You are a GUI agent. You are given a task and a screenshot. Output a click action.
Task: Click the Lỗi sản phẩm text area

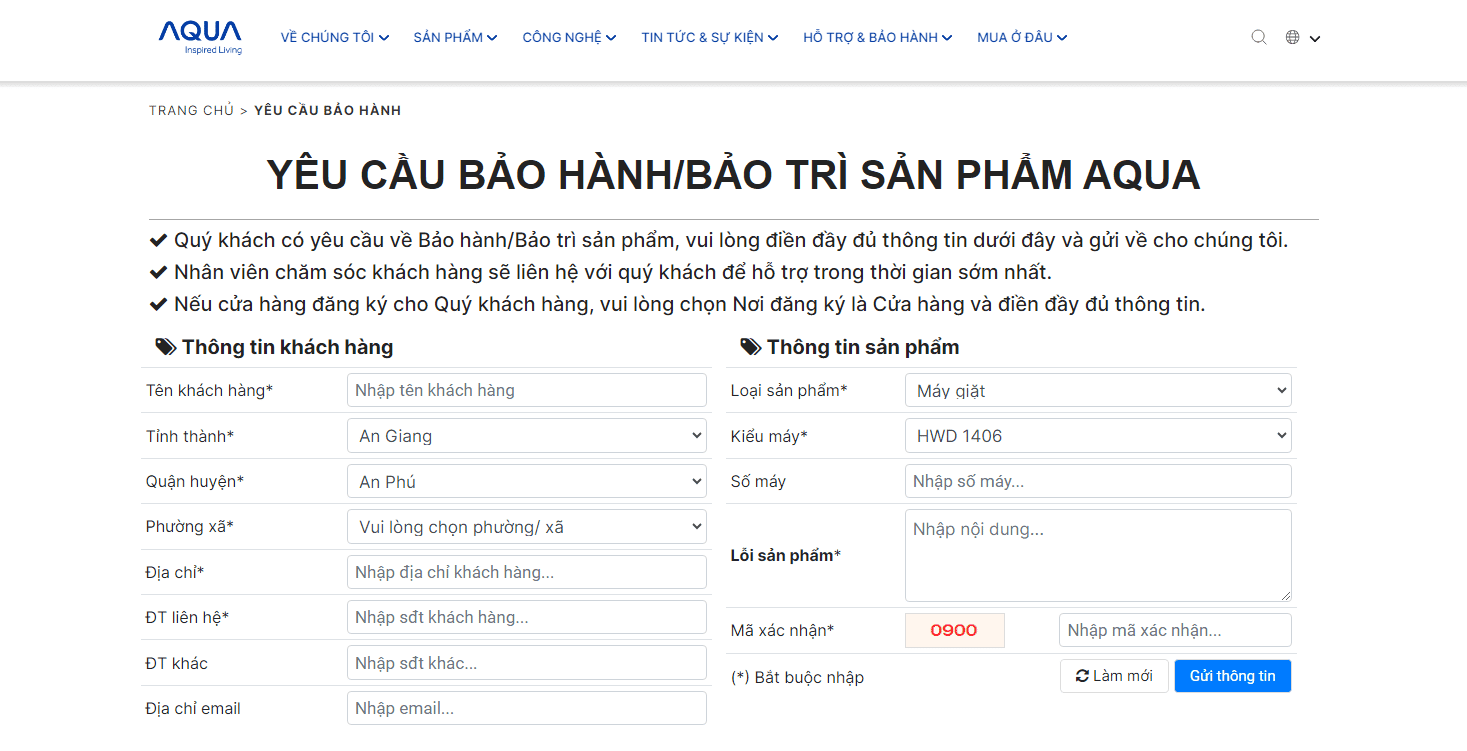click(1097, 555)
